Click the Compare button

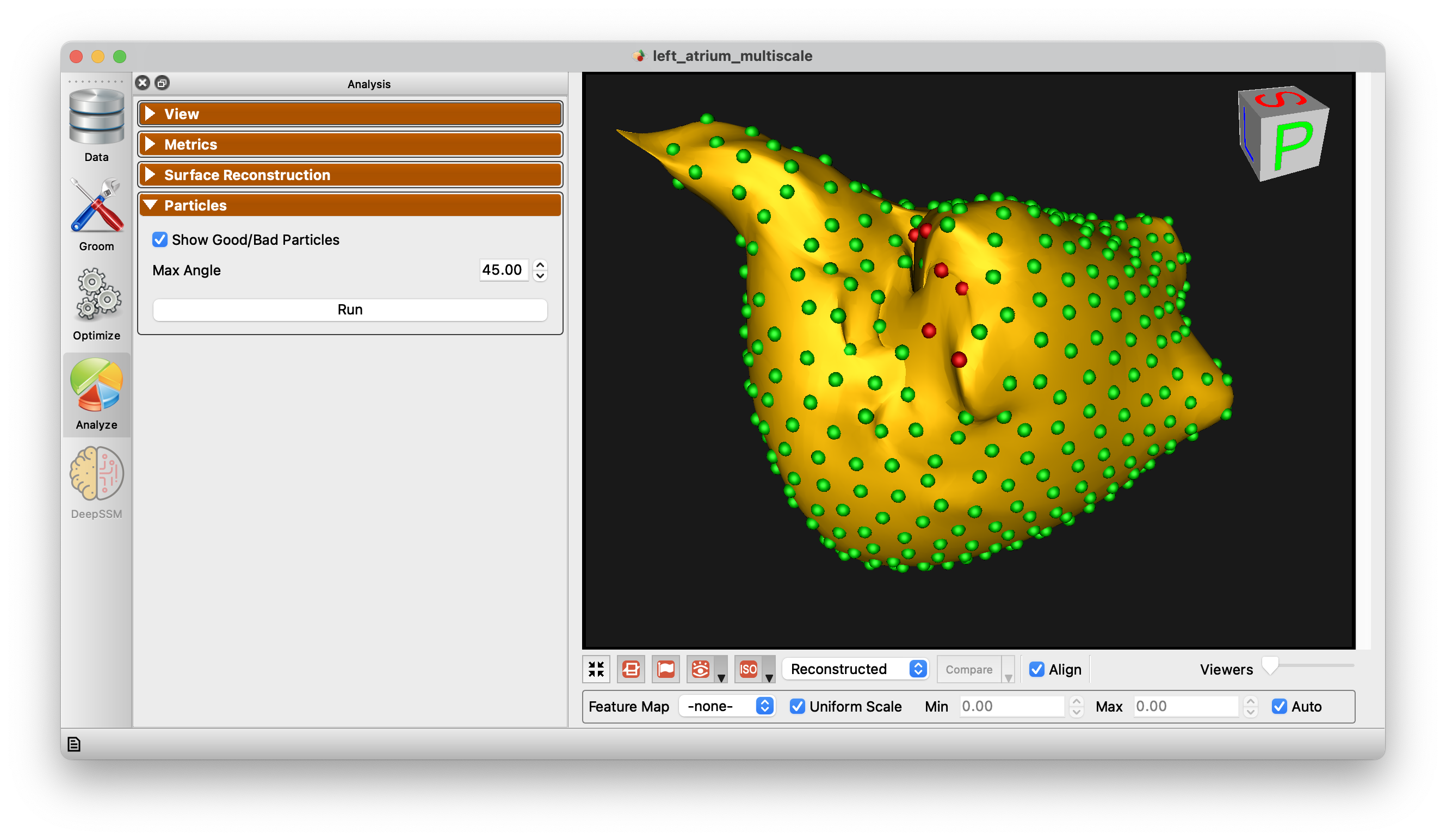coord(969,670)
